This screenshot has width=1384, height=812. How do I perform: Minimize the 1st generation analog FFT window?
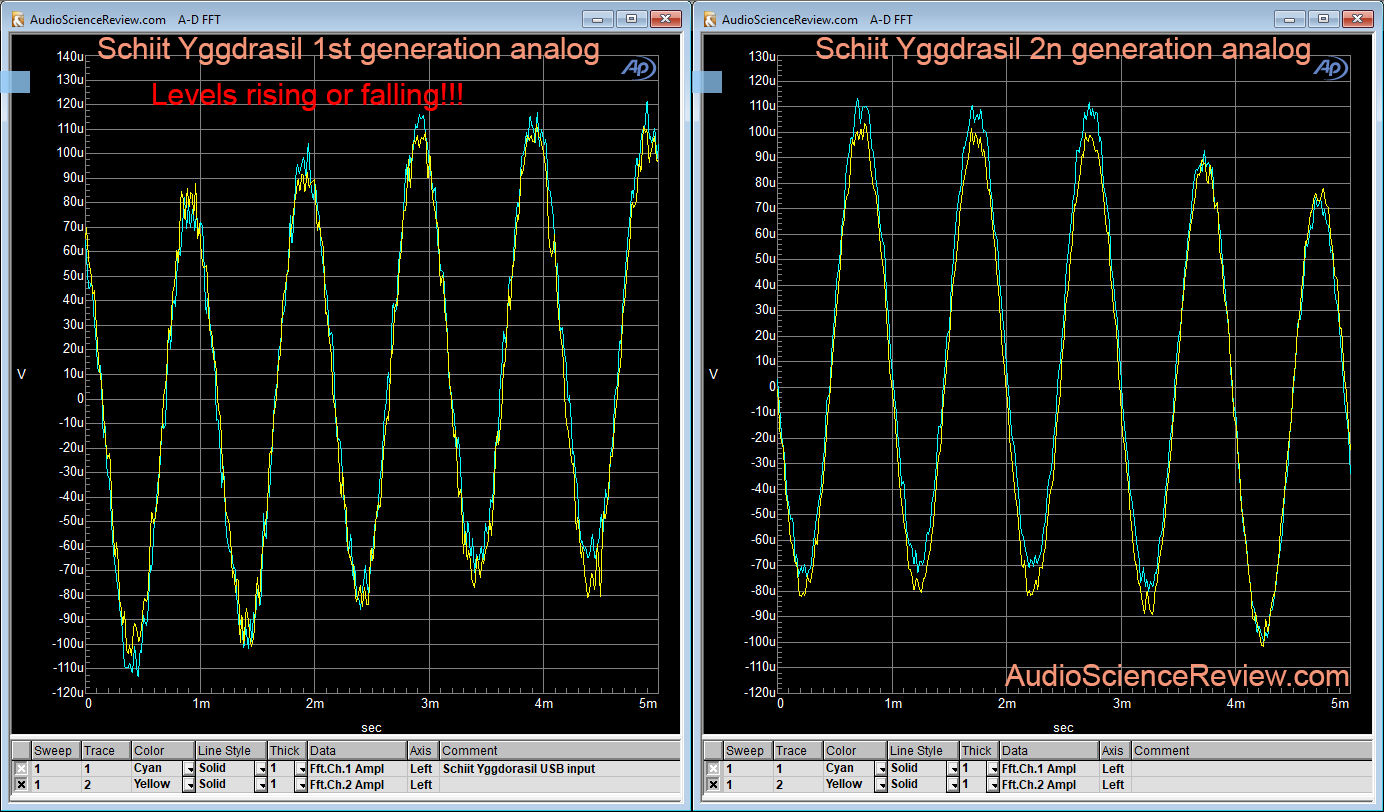tap(599, 19)
